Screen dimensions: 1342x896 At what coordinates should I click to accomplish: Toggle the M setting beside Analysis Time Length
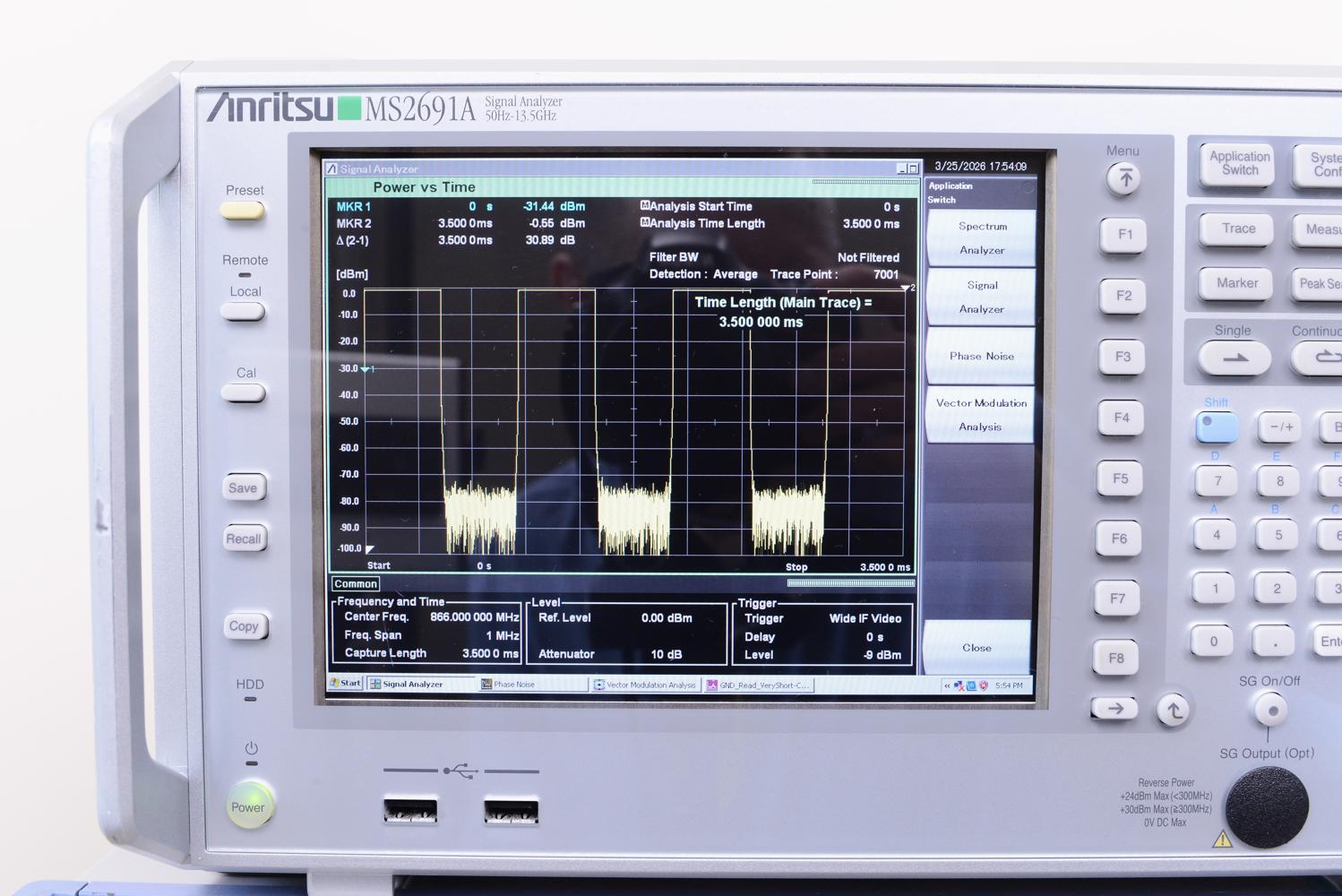pos(643,223)
